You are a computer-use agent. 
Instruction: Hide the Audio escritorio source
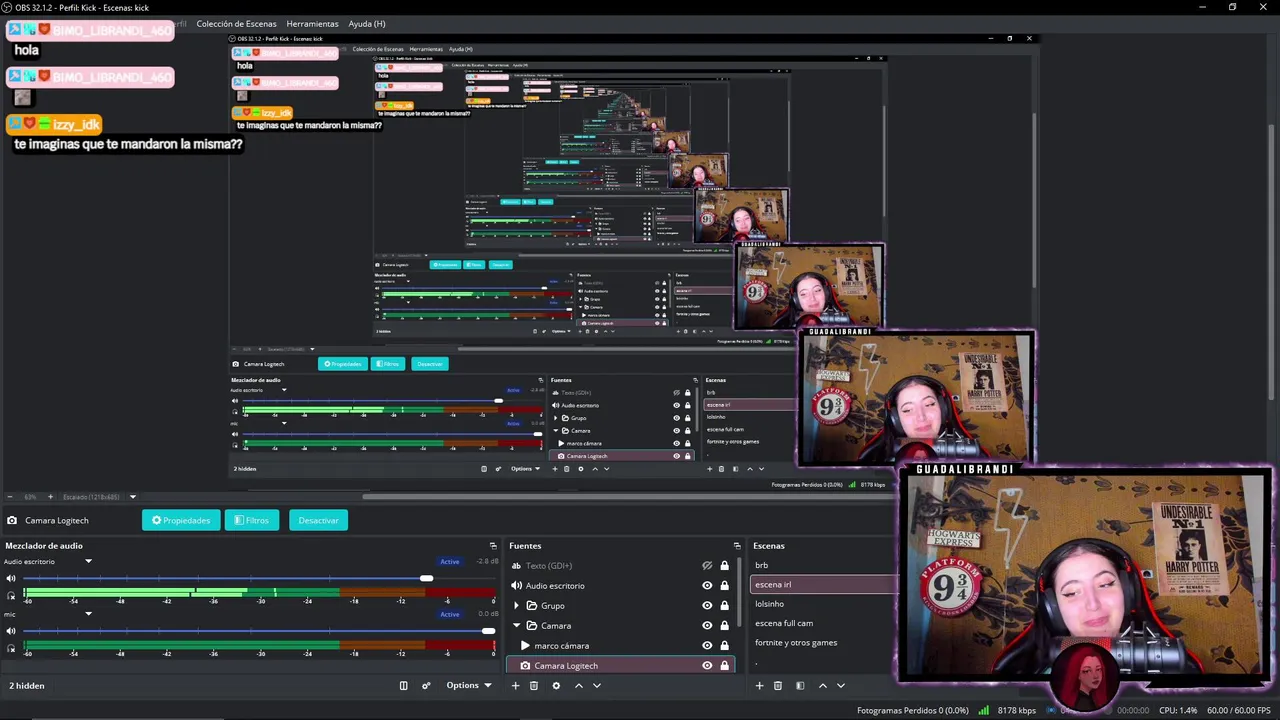point(707,586)
